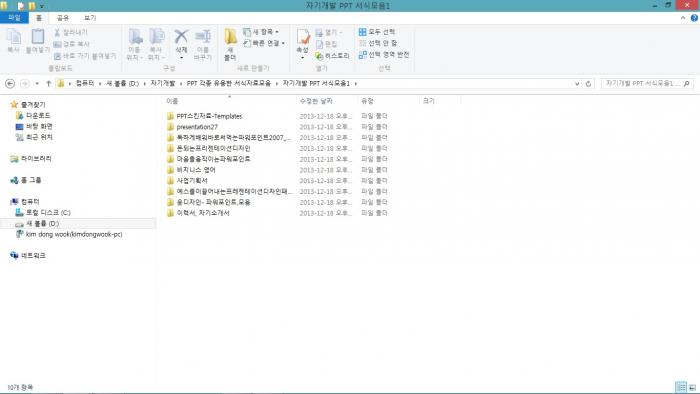Open the 복사 위치 (Copy to) button
Screen dimensions: 700x394
point(156,44)
